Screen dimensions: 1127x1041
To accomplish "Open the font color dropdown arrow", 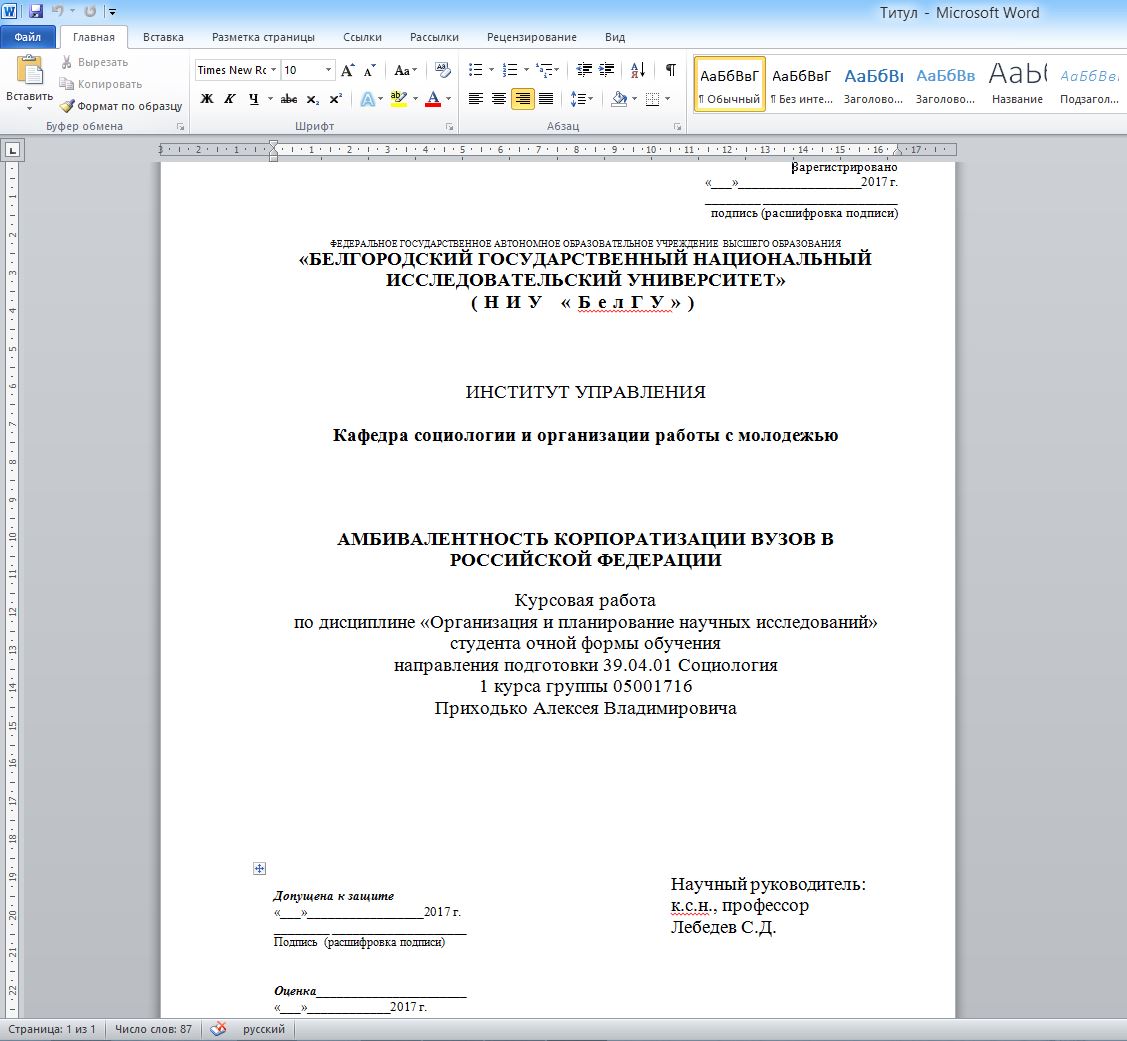I will coord(448,98).
